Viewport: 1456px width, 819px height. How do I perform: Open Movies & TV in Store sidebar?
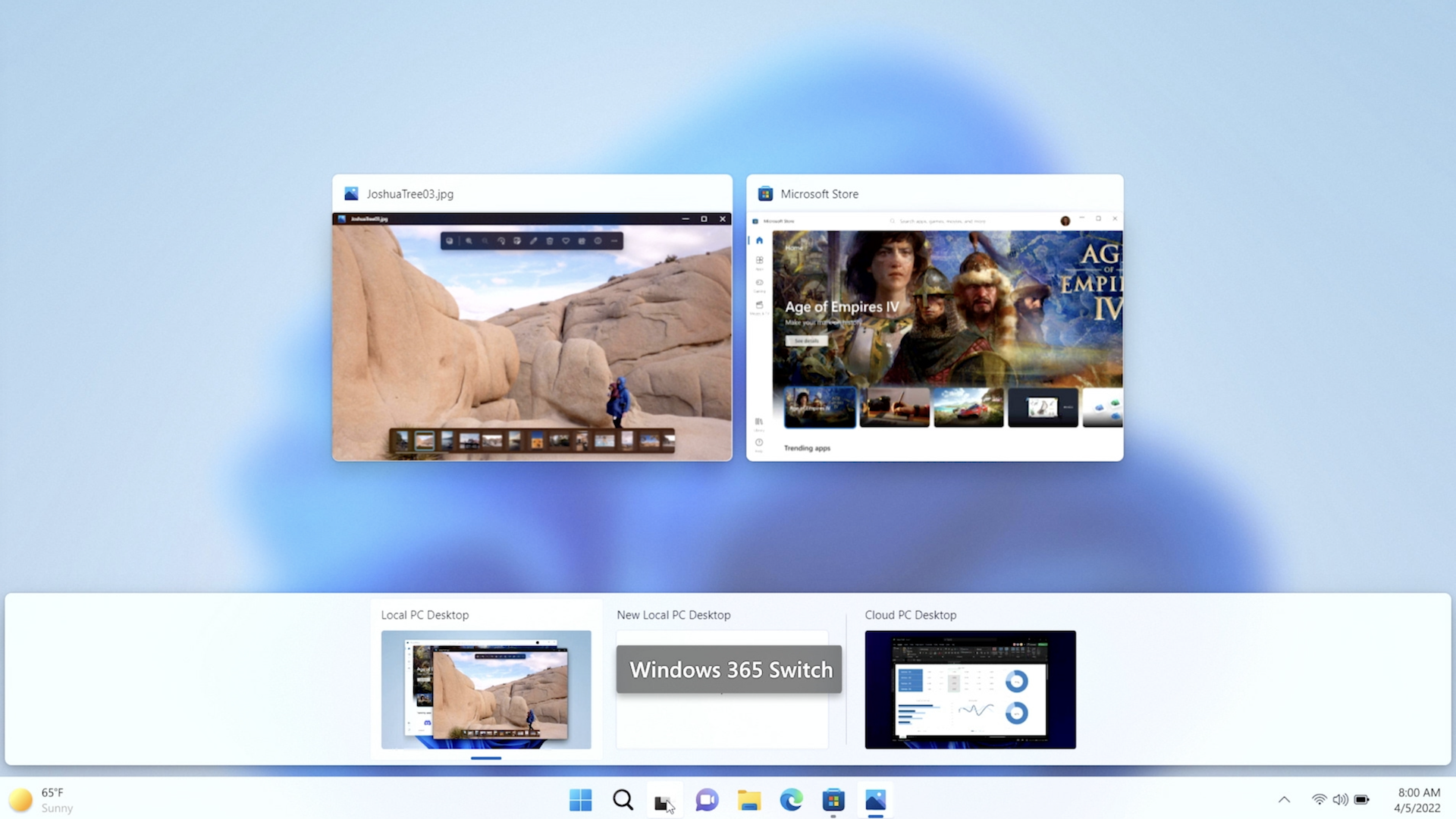tap(759, 306)
